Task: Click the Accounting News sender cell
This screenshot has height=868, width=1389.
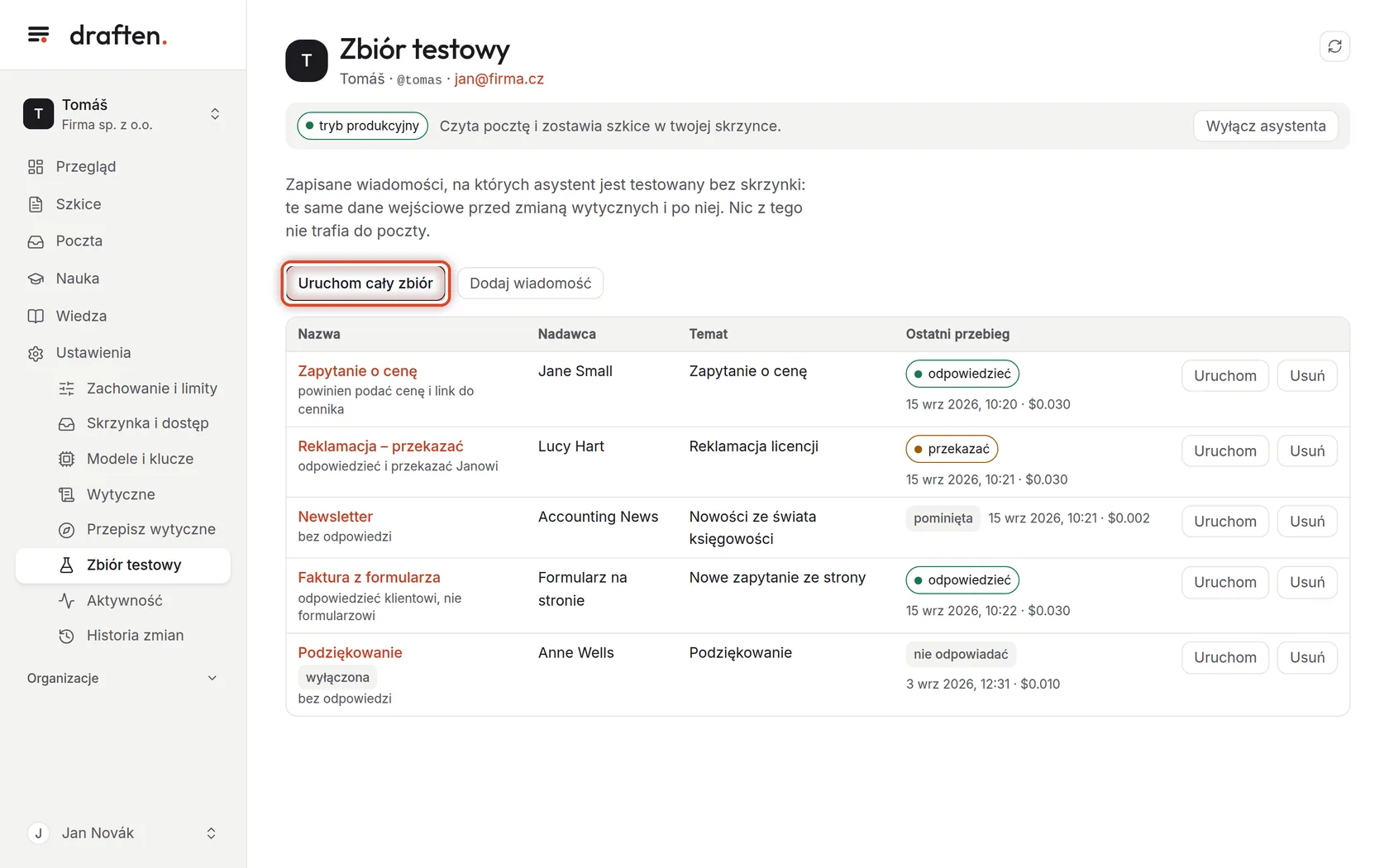Action: [x=598, y=517]
